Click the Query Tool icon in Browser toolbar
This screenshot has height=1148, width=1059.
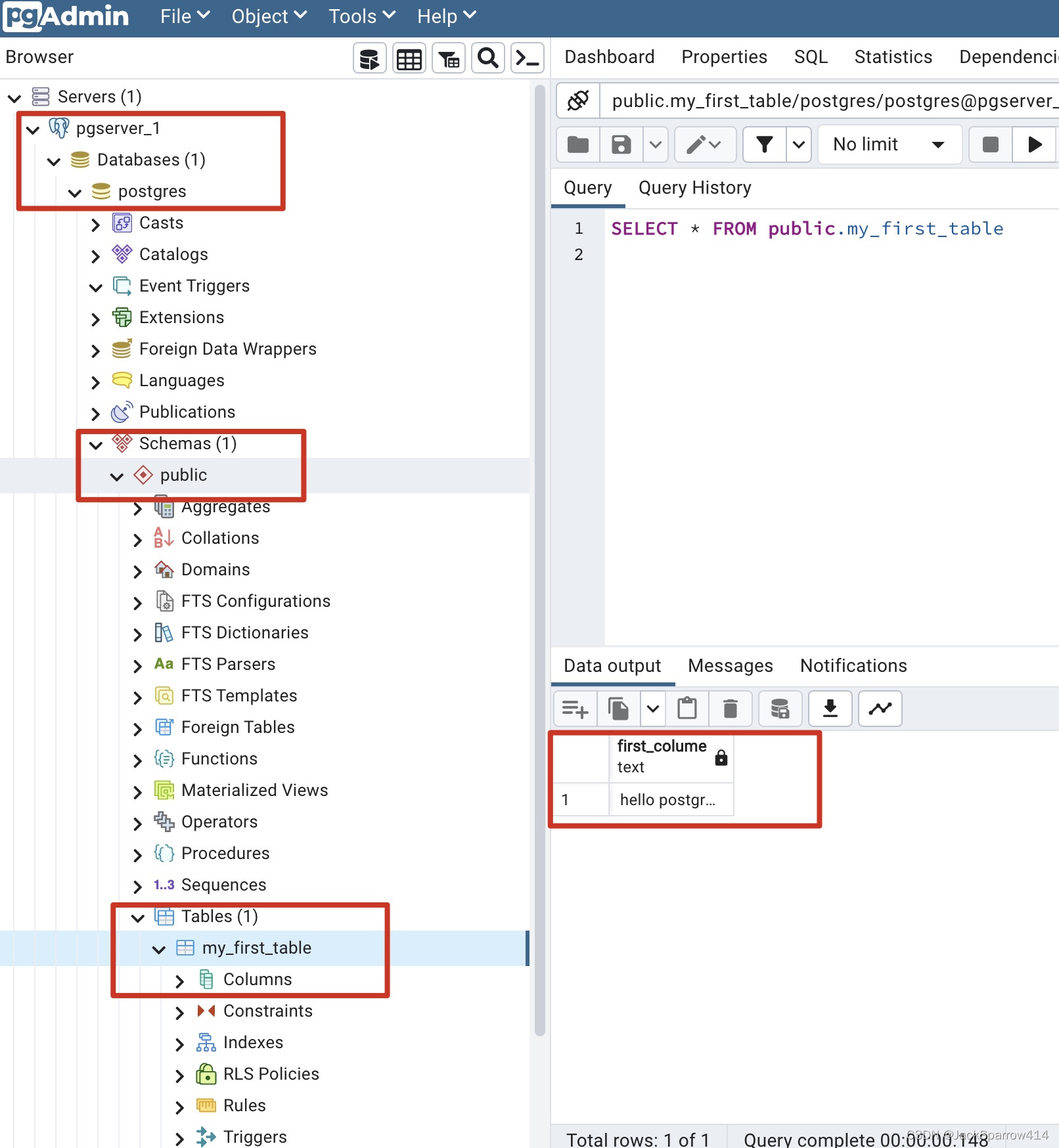370,58
